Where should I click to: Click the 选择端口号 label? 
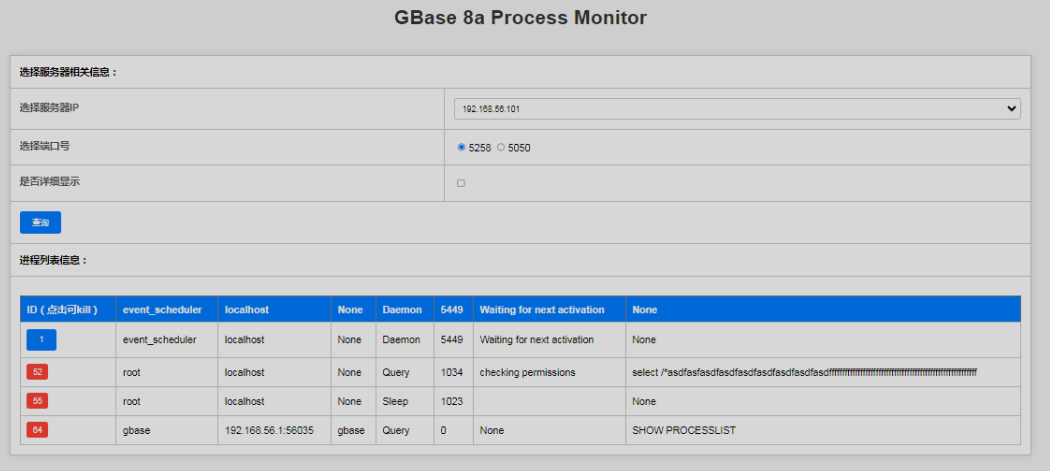click(x=45, y=145)
